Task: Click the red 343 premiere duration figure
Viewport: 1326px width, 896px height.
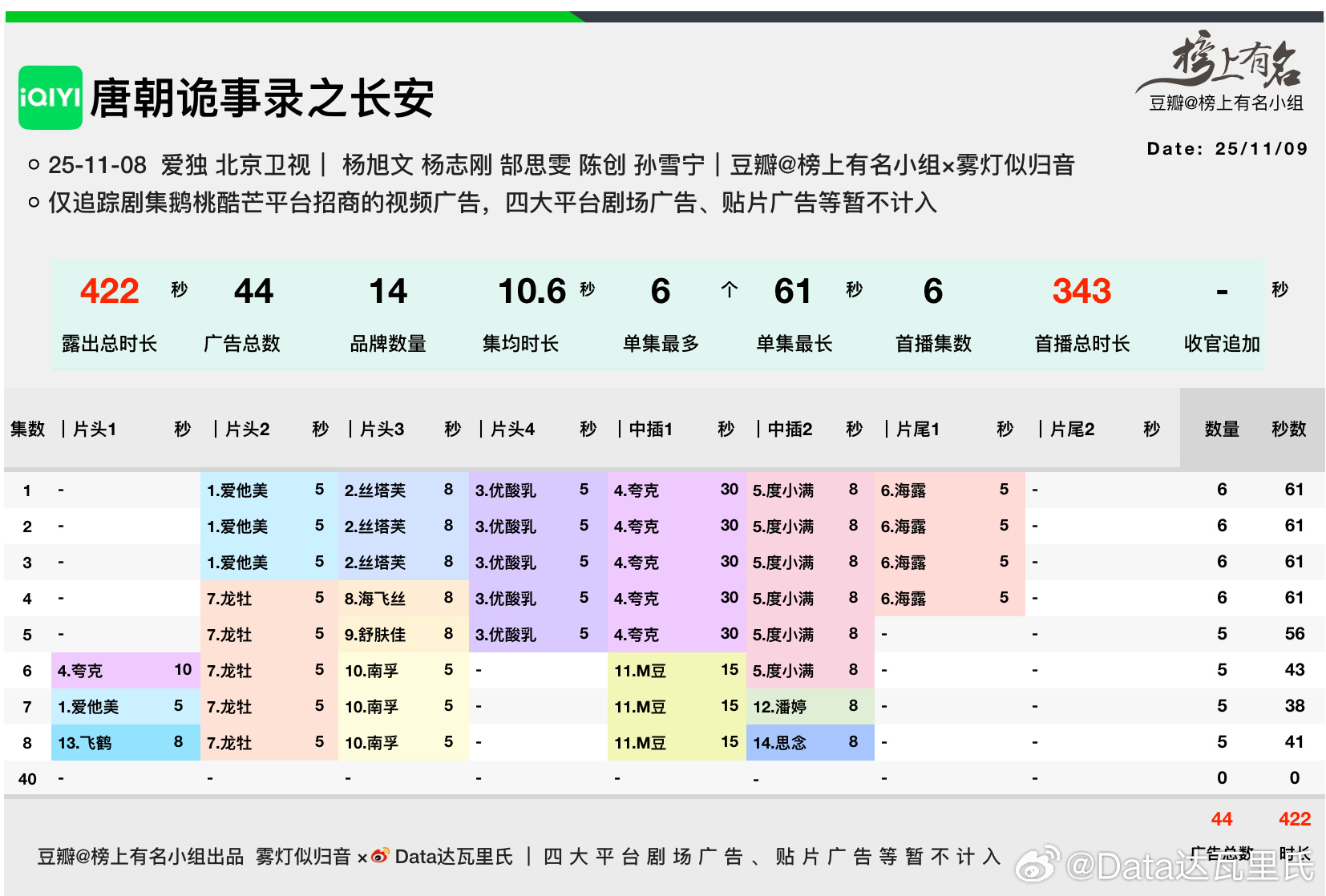Action: click(x=1082, y=291)
